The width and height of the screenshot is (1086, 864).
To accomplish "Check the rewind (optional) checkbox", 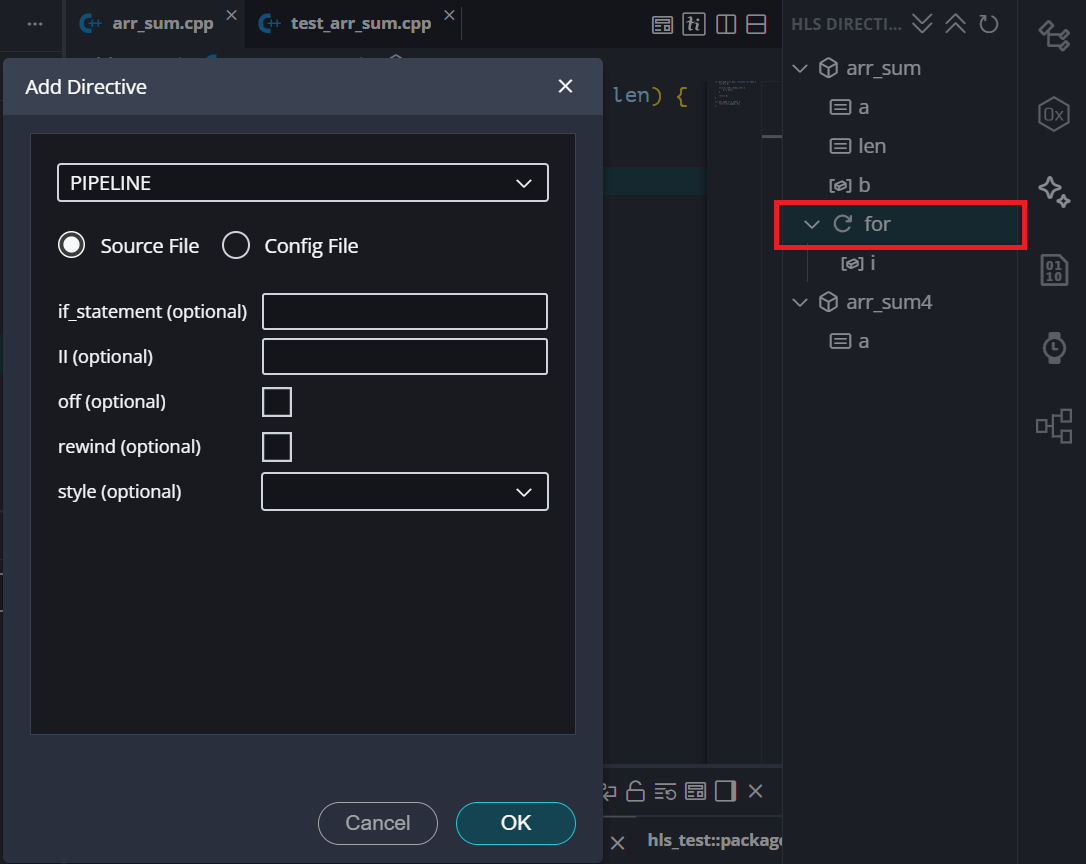I will [x=277, y=447].
